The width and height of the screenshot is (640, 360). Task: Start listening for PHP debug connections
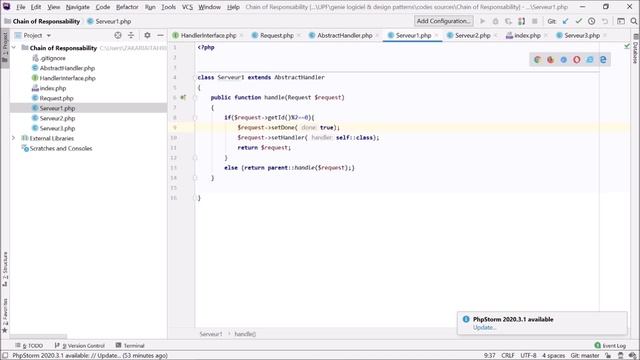522,21
